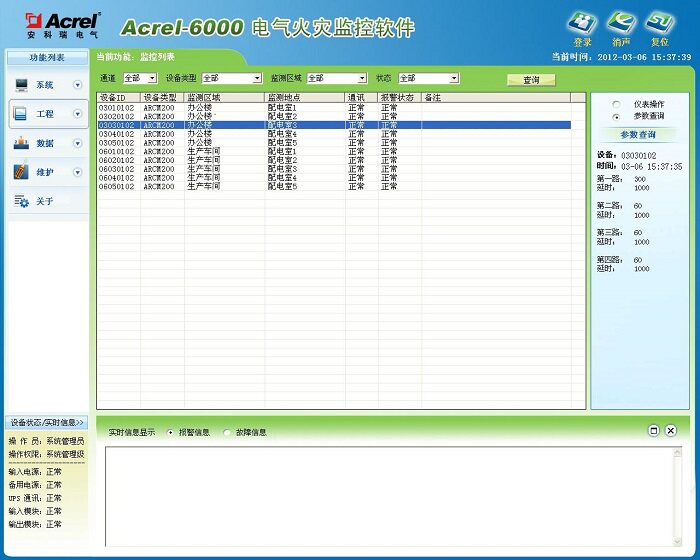The width and height of the screenshot is (700, 560).
Task: Expand the 数据 menu arrow
Action: point(78,143)
